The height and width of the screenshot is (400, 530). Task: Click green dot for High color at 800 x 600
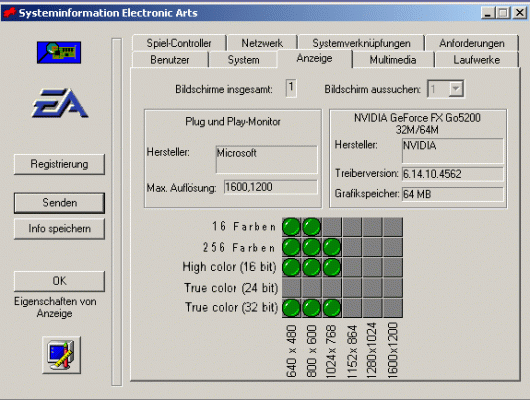(x=312, y=267)
